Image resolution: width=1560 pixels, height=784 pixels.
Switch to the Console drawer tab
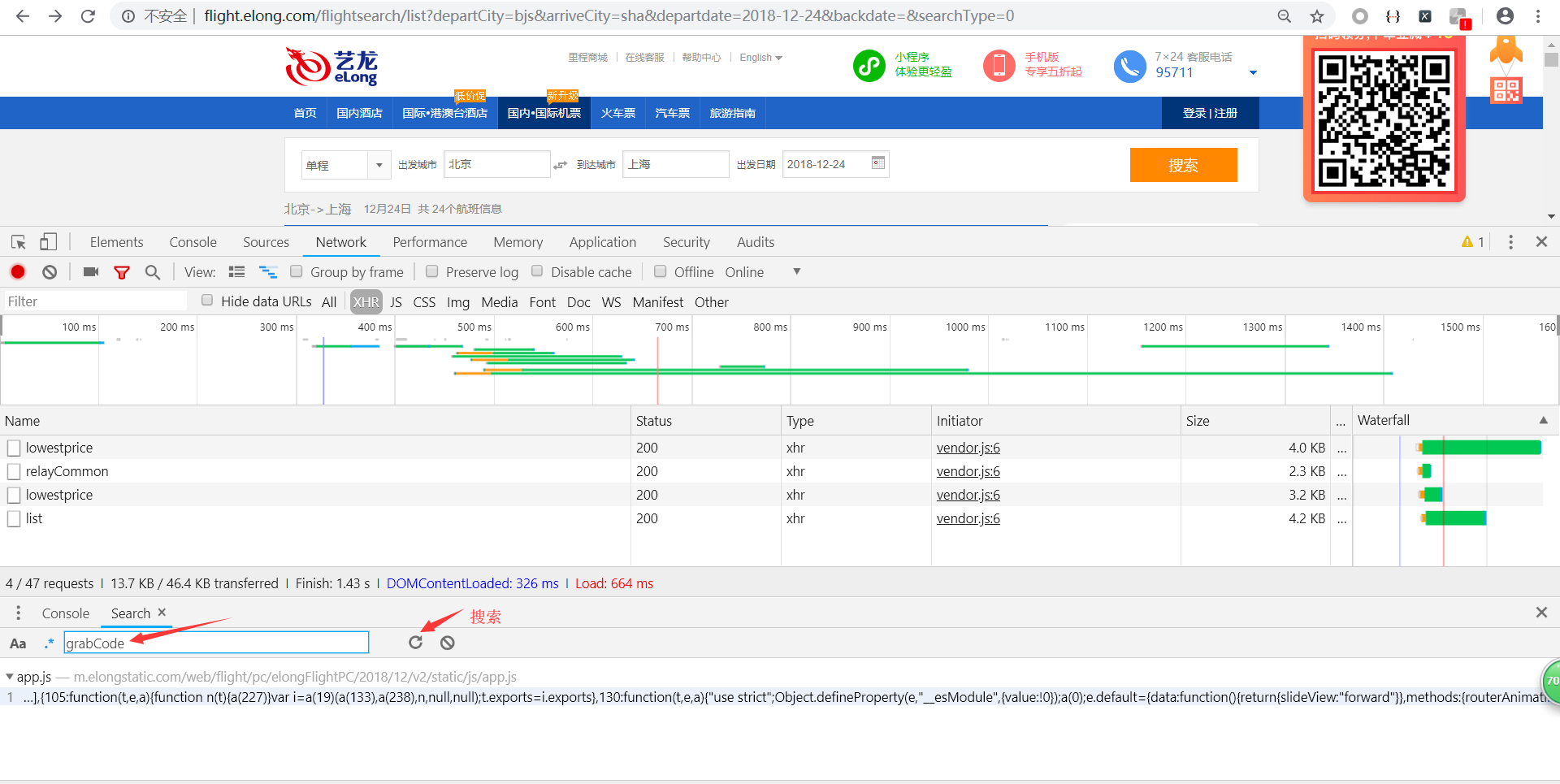coord(66,613)
